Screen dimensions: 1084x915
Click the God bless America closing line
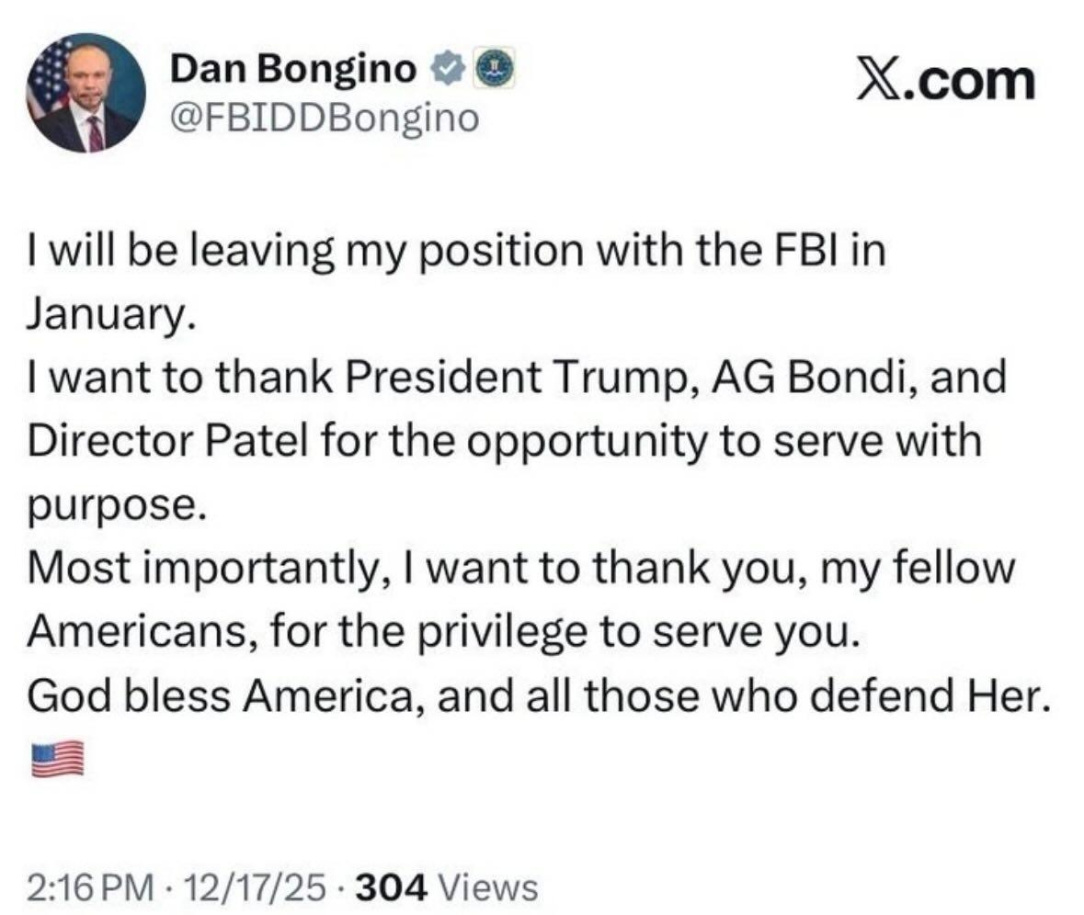pyautogui.click(x=539, y=696)
